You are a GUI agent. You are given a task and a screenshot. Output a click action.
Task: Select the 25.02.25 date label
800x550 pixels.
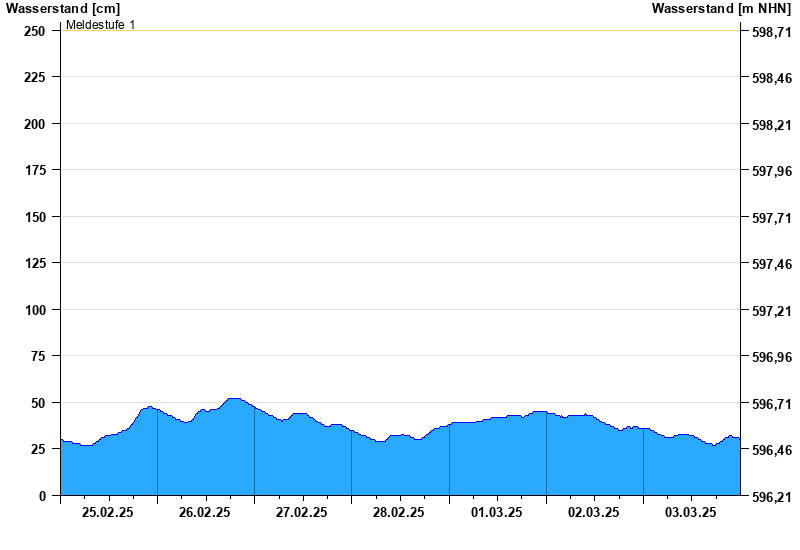(x=108, y=512)
